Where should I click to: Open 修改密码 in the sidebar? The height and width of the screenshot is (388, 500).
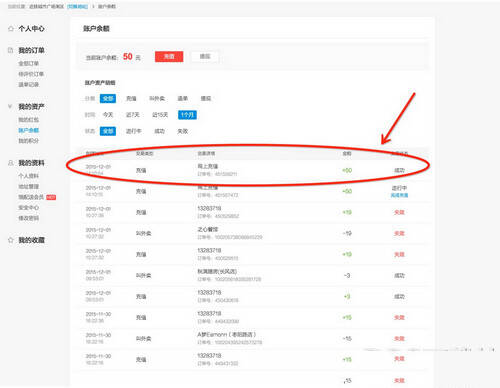[29, 218]
